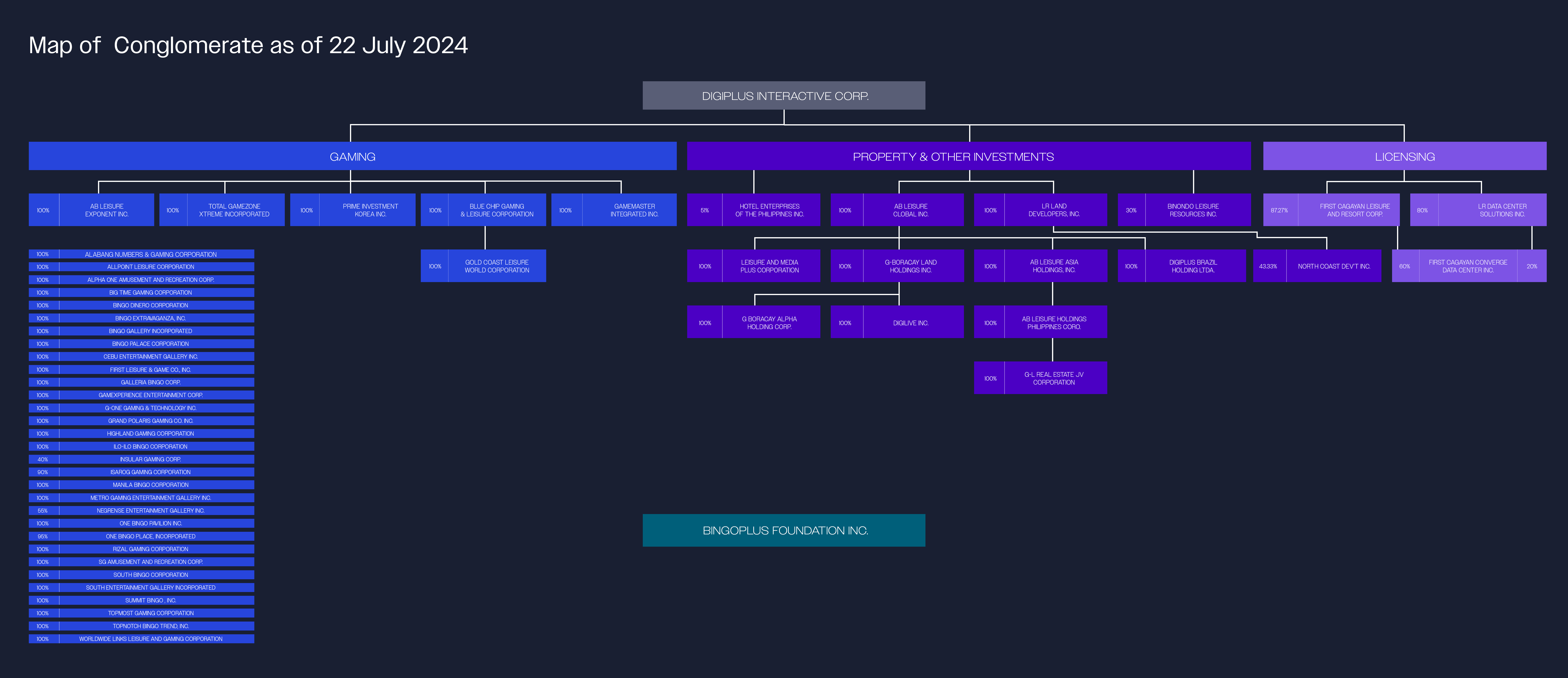Screen dimensions: 1568x678
Task: Click FIRST CAGAYAN LEISURE AND RESORT CORP.
Action: pos(1331,210)
